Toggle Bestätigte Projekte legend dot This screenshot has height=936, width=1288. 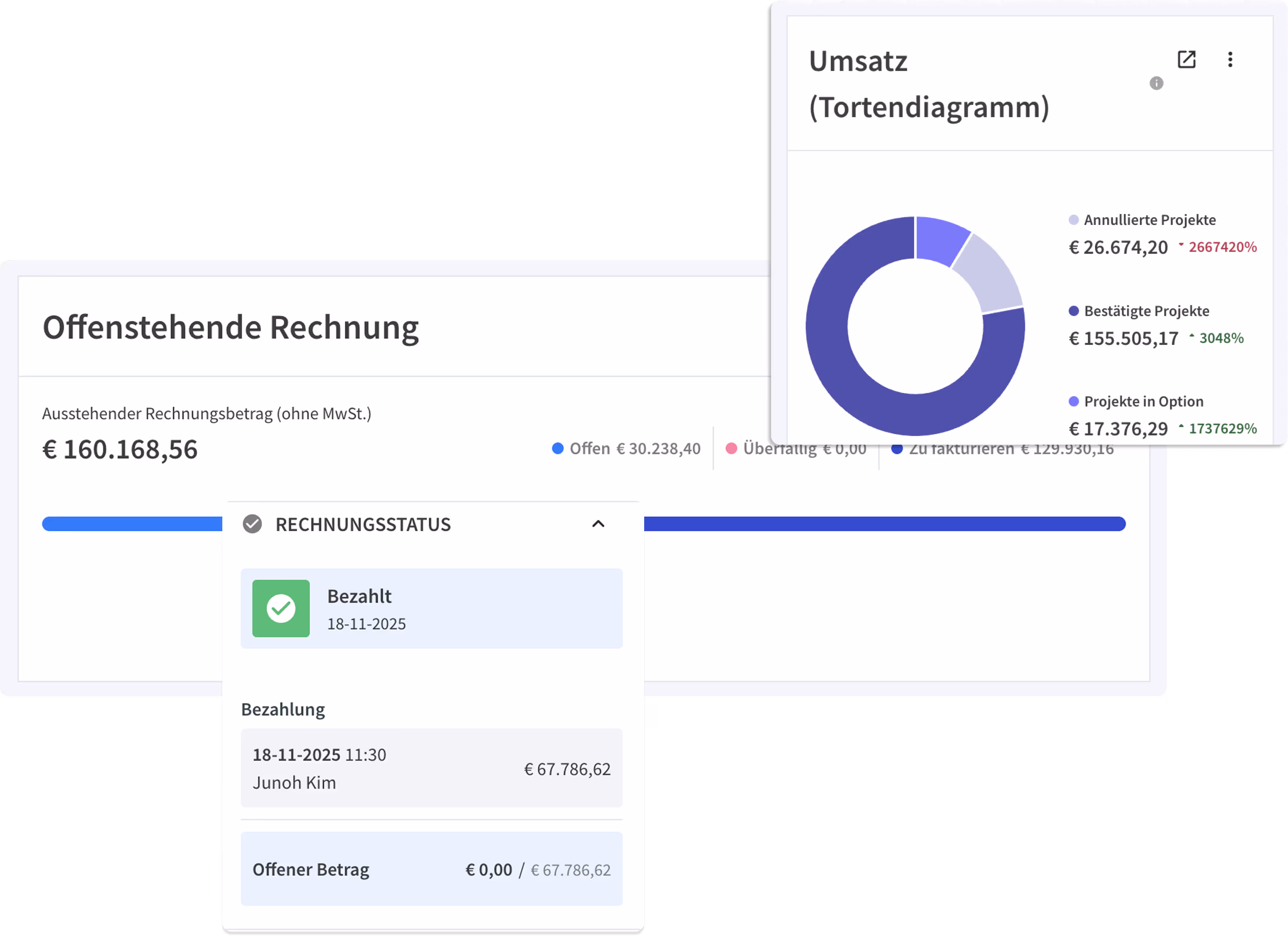coord(1073,311)
